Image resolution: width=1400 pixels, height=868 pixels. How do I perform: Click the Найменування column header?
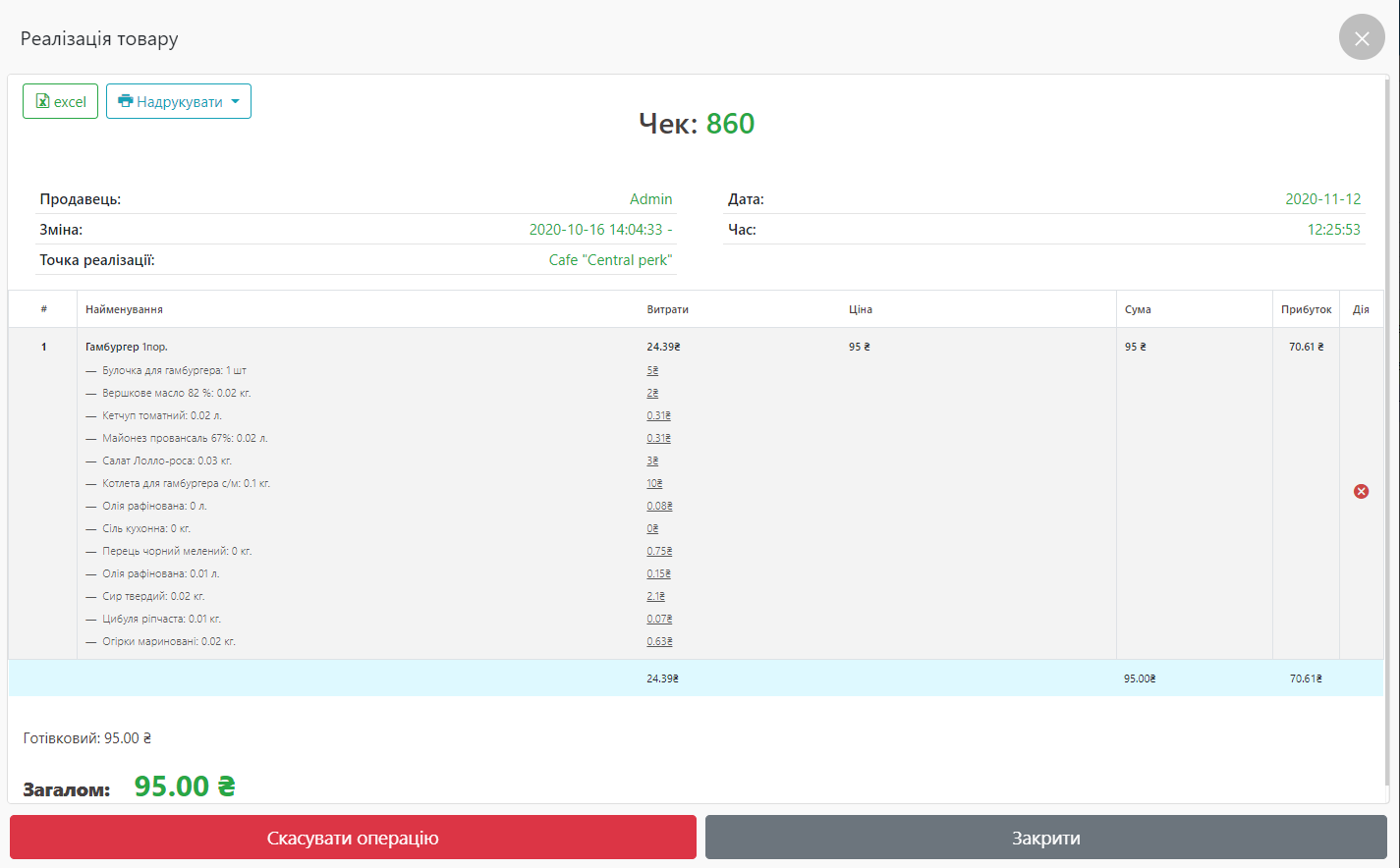[124, 309]
